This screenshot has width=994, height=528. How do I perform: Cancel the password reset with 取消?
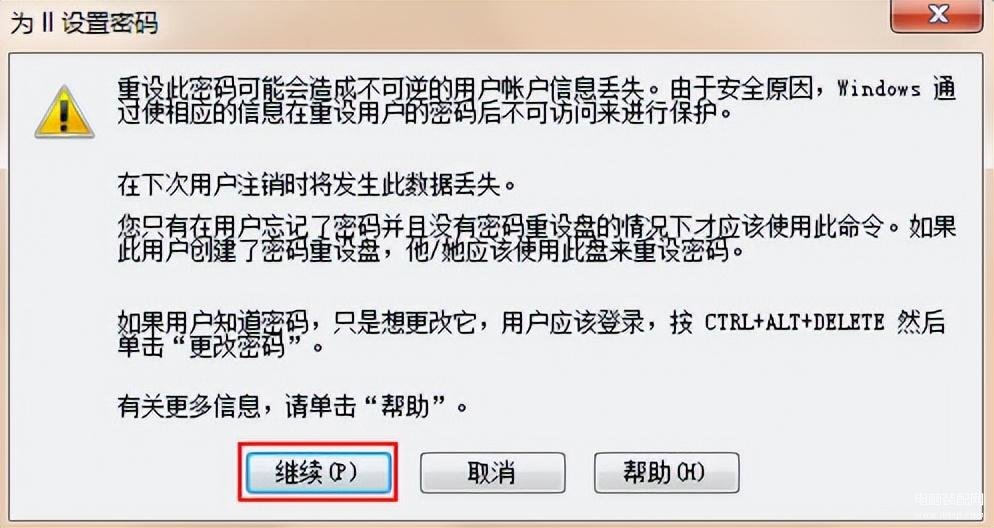pos(492,472)
